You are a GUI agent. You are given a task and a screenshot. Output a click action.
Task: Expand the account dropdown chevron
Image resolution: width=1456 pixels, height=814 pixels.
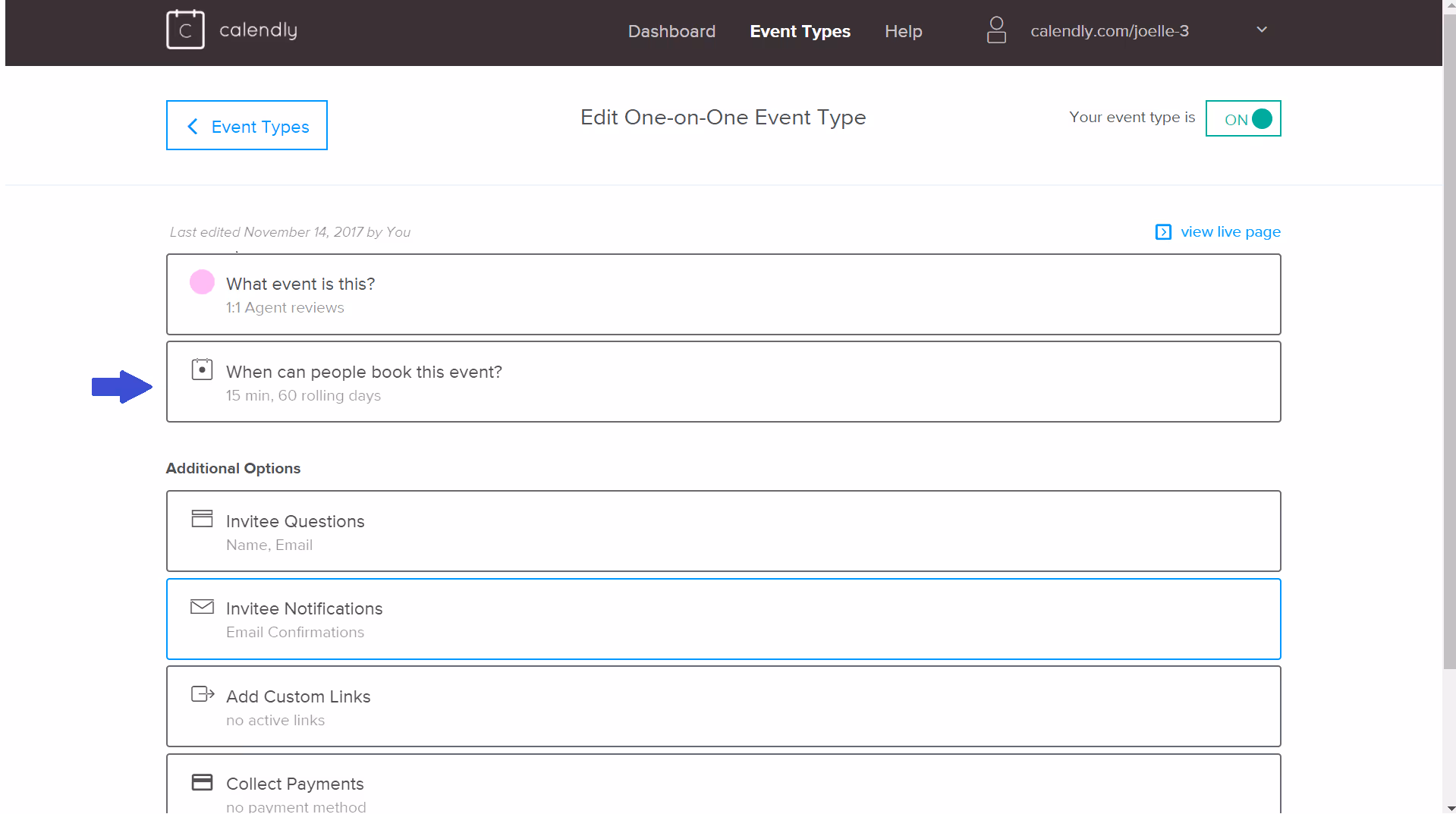(x=1262, y=30)
